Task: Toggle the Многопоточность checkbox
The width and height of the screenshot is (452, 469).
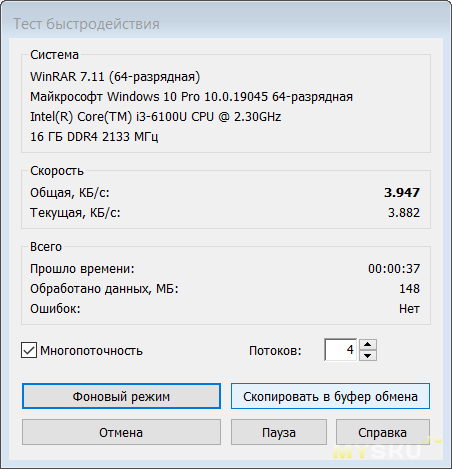Action: tap(29, 350)
